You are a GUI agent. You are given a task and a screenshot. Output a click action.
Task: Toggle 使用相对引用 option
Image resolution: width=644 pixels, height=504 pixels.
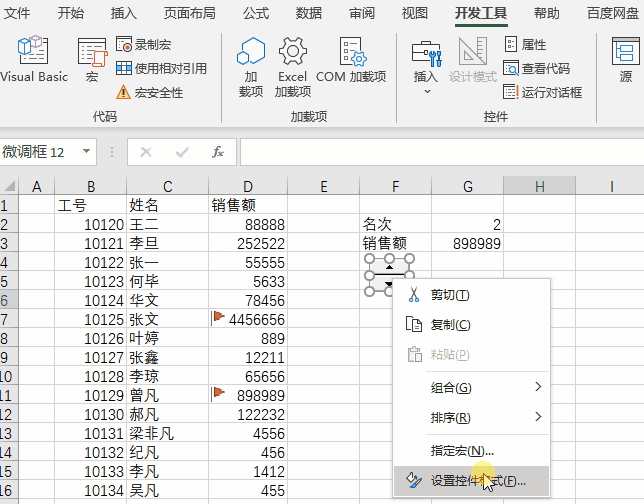[x=161, y=68]
